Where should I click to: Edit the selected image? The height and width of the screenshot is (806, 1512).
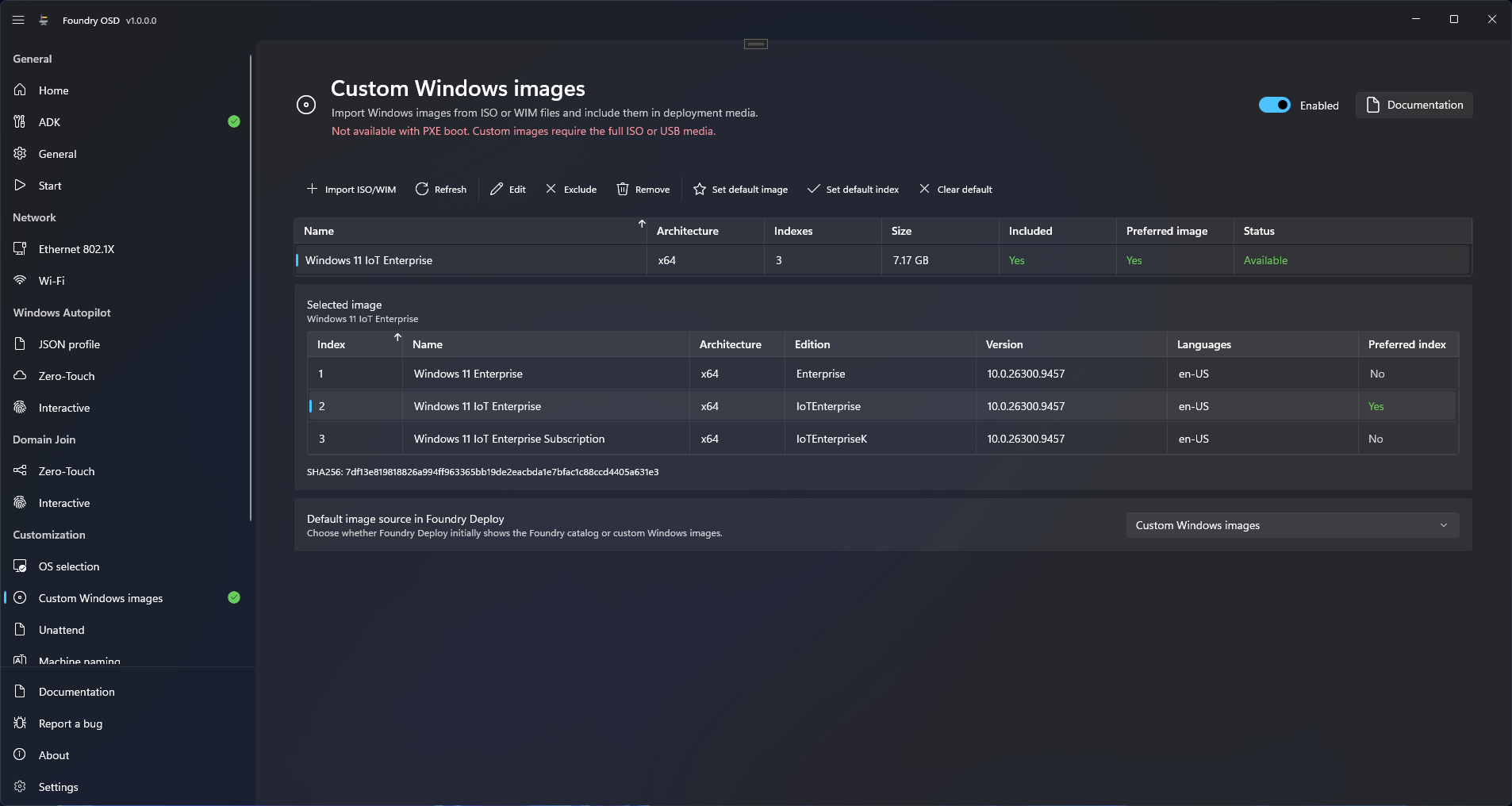click(x=508, y=189)
